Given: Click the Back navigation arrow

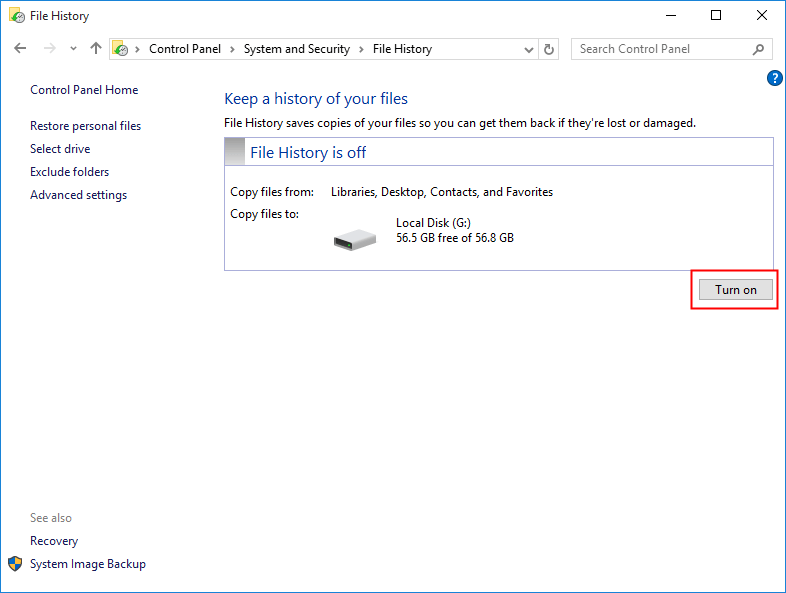Looking at the screenshot, I should click(21, 49).
